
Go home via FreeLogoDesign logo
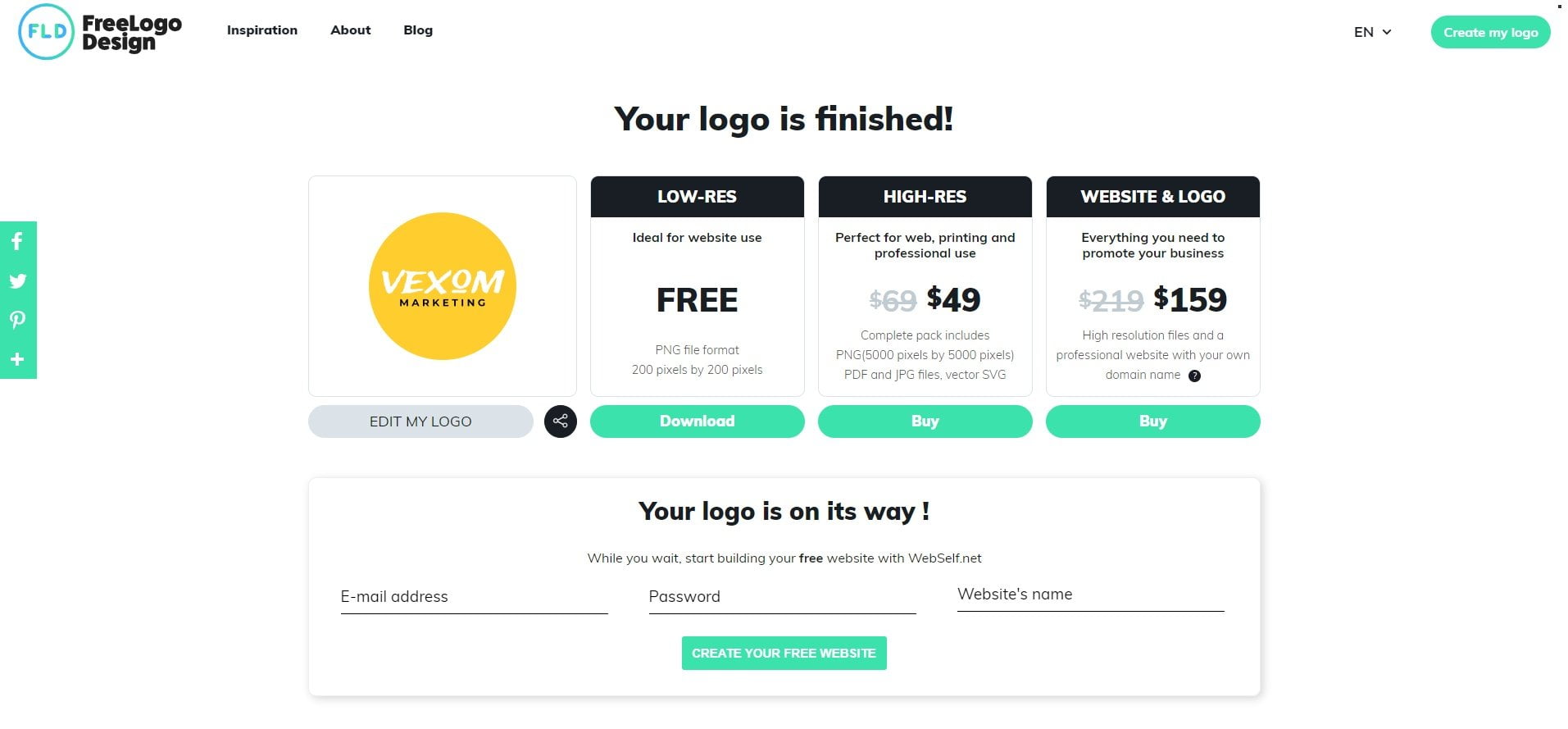(x=100, y=32)
